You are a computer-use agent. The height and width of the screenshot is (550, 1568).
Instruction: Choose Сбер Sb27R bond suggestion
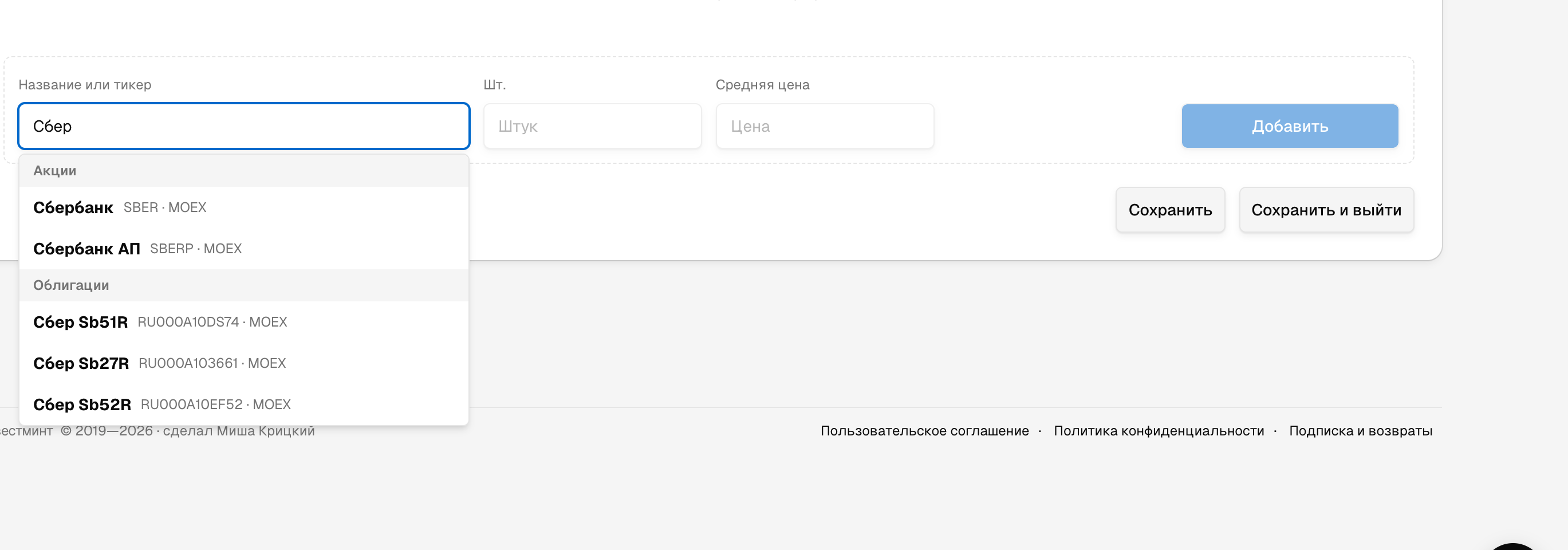243,363
